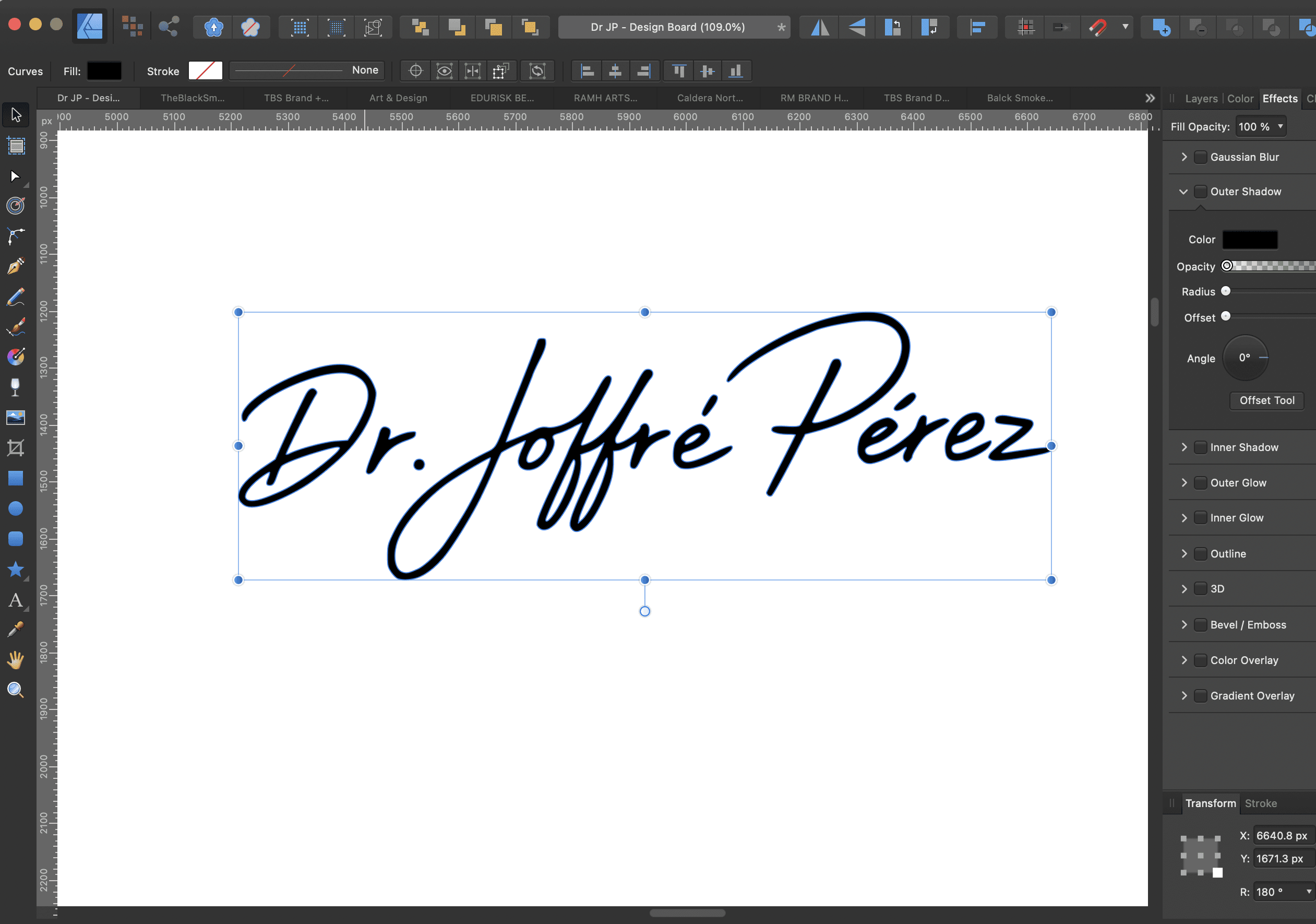Pick the Crop tool
This screenshot has height=924, width=1316.
(x=16, y=448)
